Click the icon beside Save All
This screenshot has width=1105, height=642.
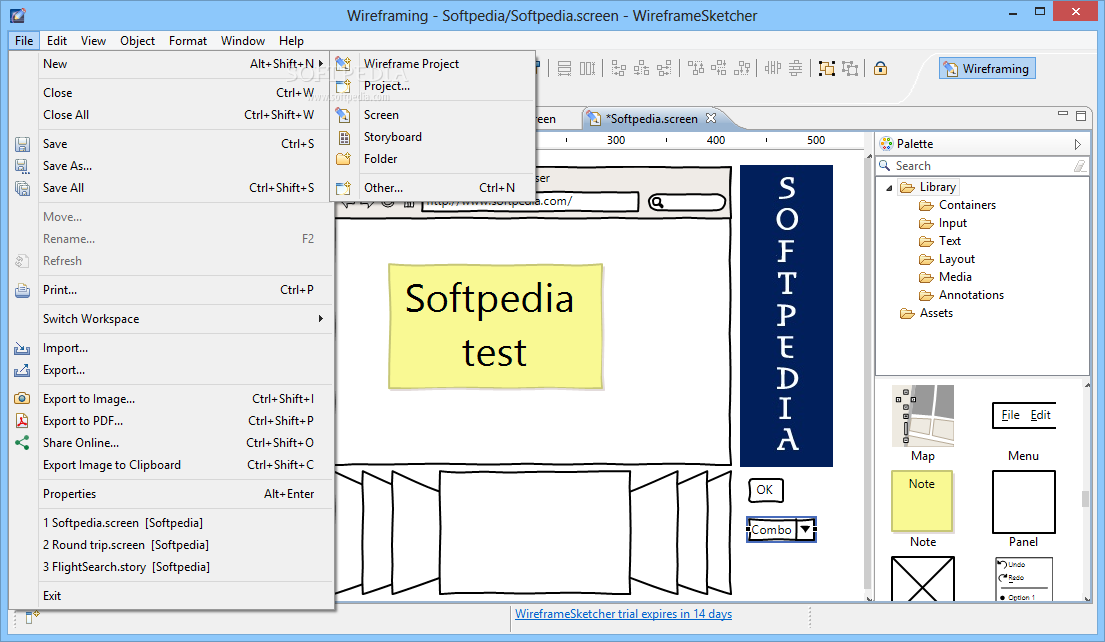23,188
